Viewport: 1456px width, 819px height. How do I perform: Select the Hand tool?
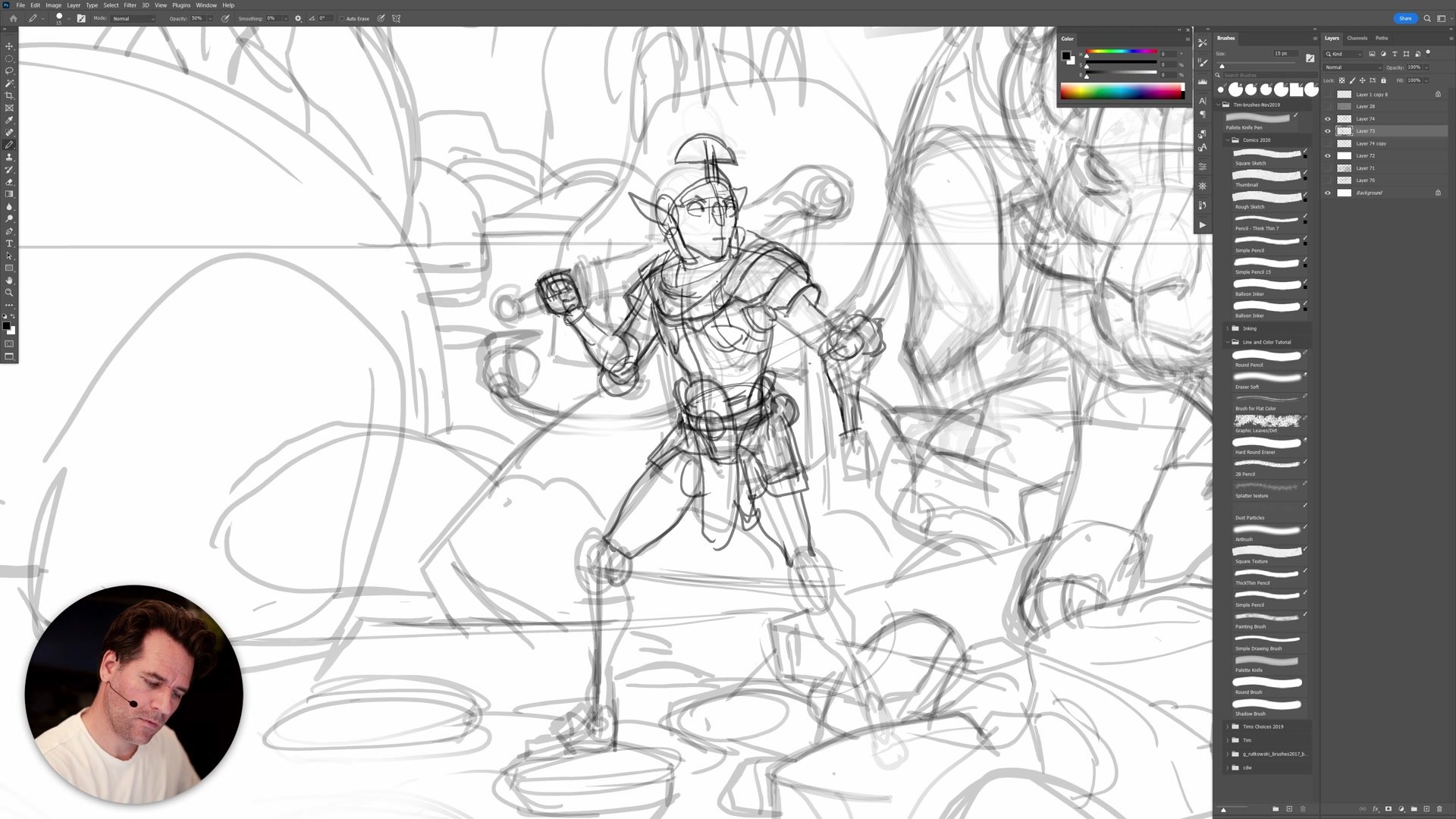9,281
